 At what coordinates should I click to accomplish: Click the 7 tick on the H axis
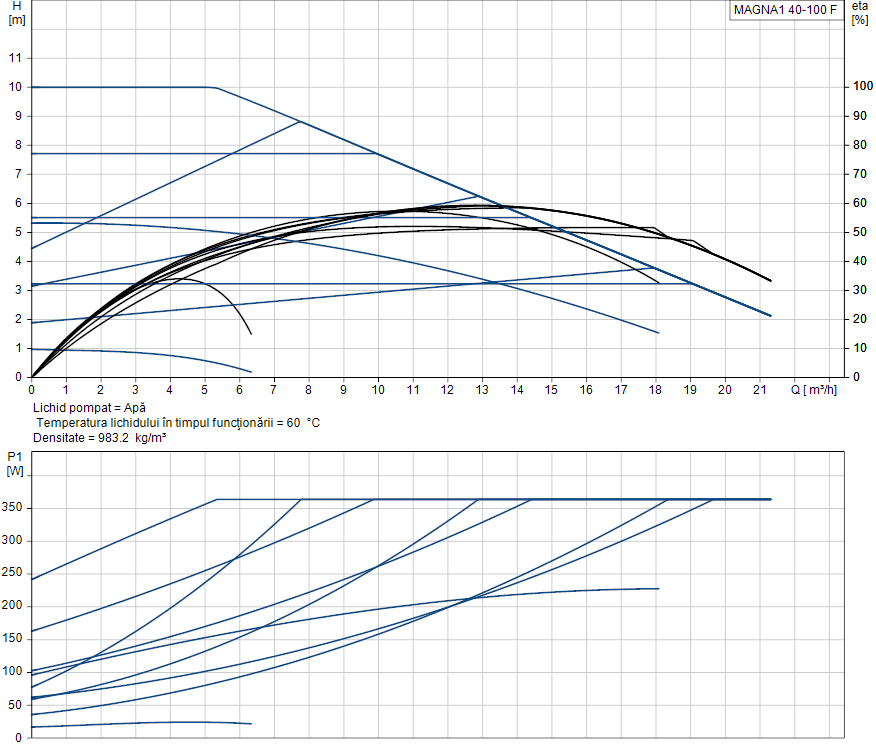pos(18,174)
